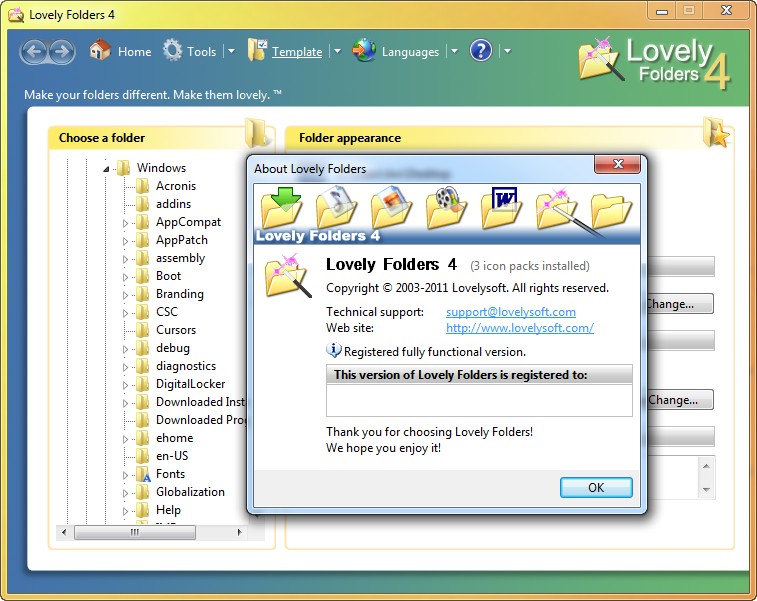Select the Cursors folder in tree
757x601 pixels.
[x=176, y=330]
